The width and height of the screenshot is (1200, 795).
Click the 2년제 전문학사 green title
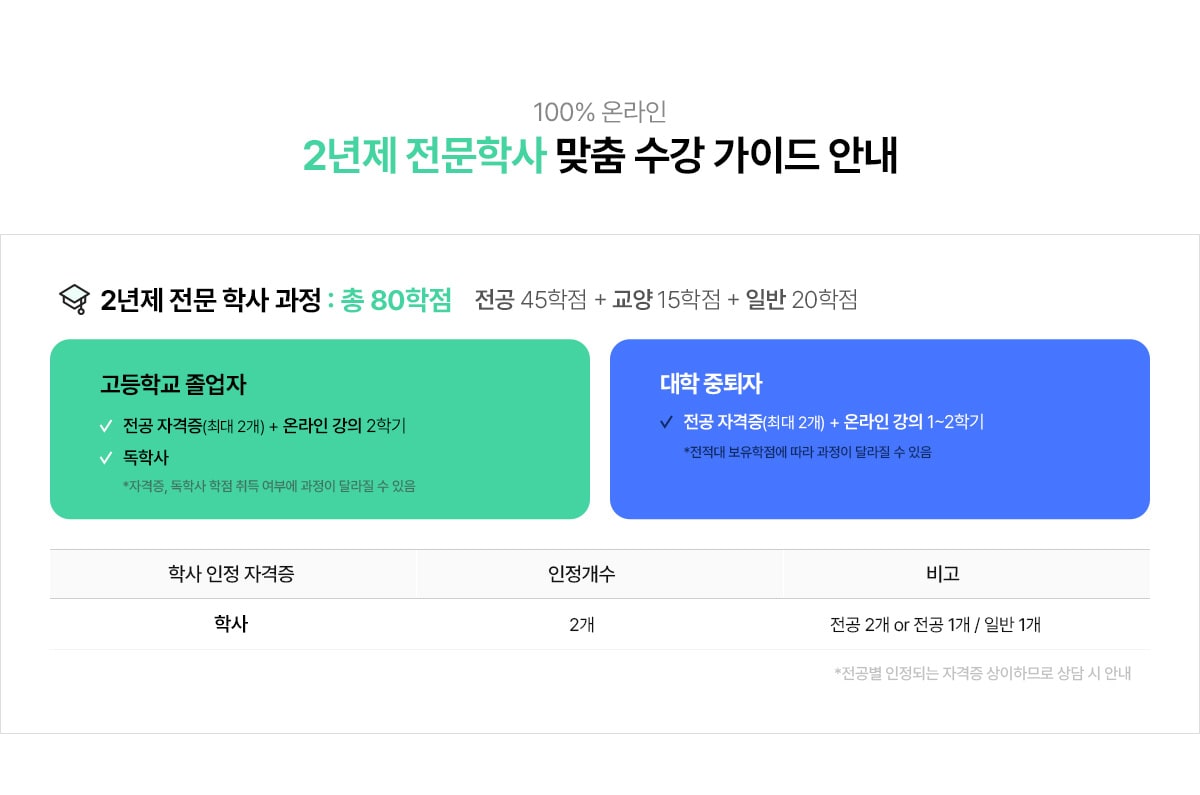click(424, 157)
